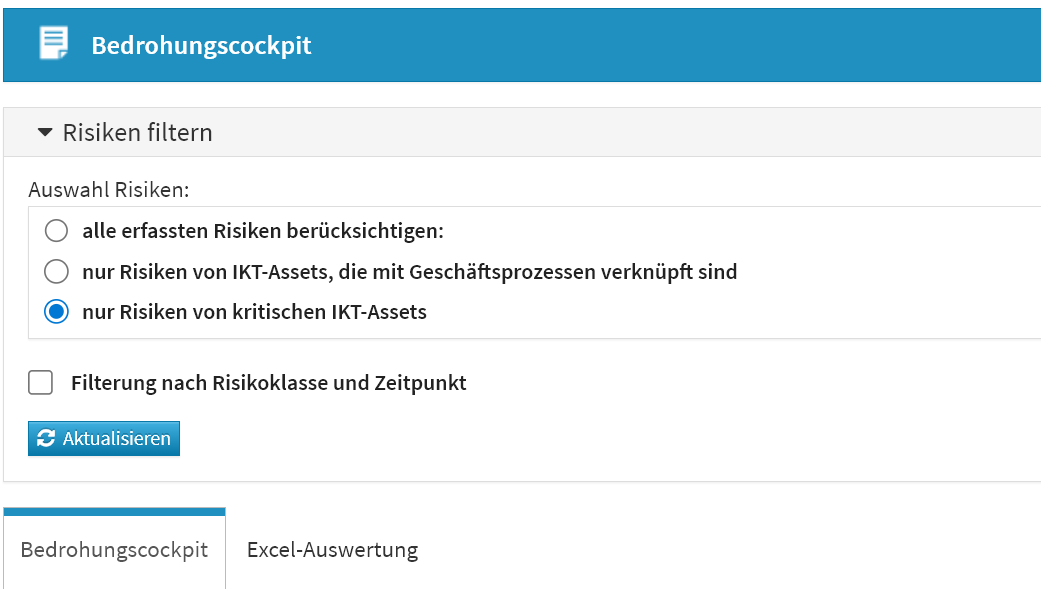Switch to the Excel-Auswertung tab
This screenshot has width=1041, height=589.
pos(332,549)
